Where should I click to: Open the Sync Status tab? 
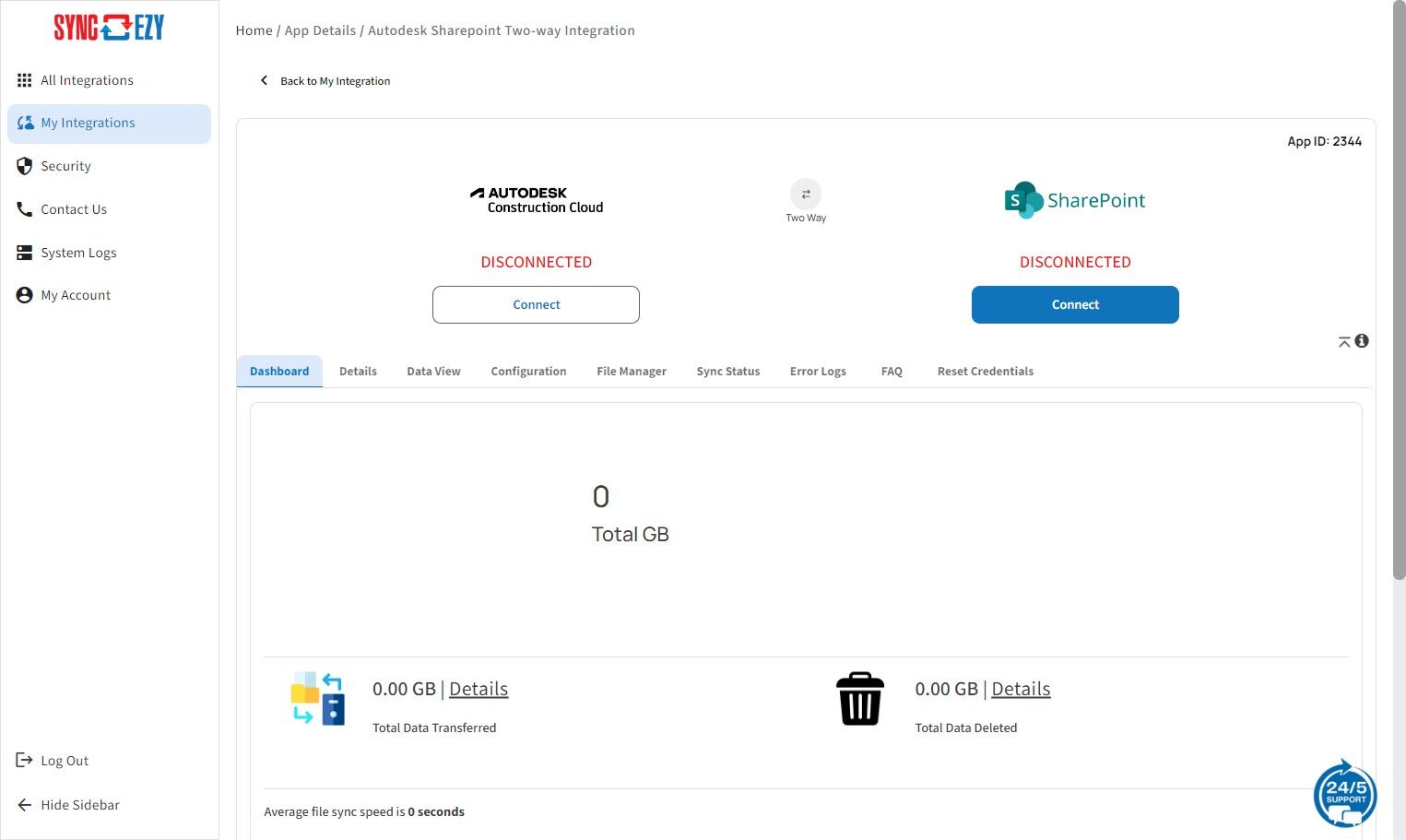point(728,372)
